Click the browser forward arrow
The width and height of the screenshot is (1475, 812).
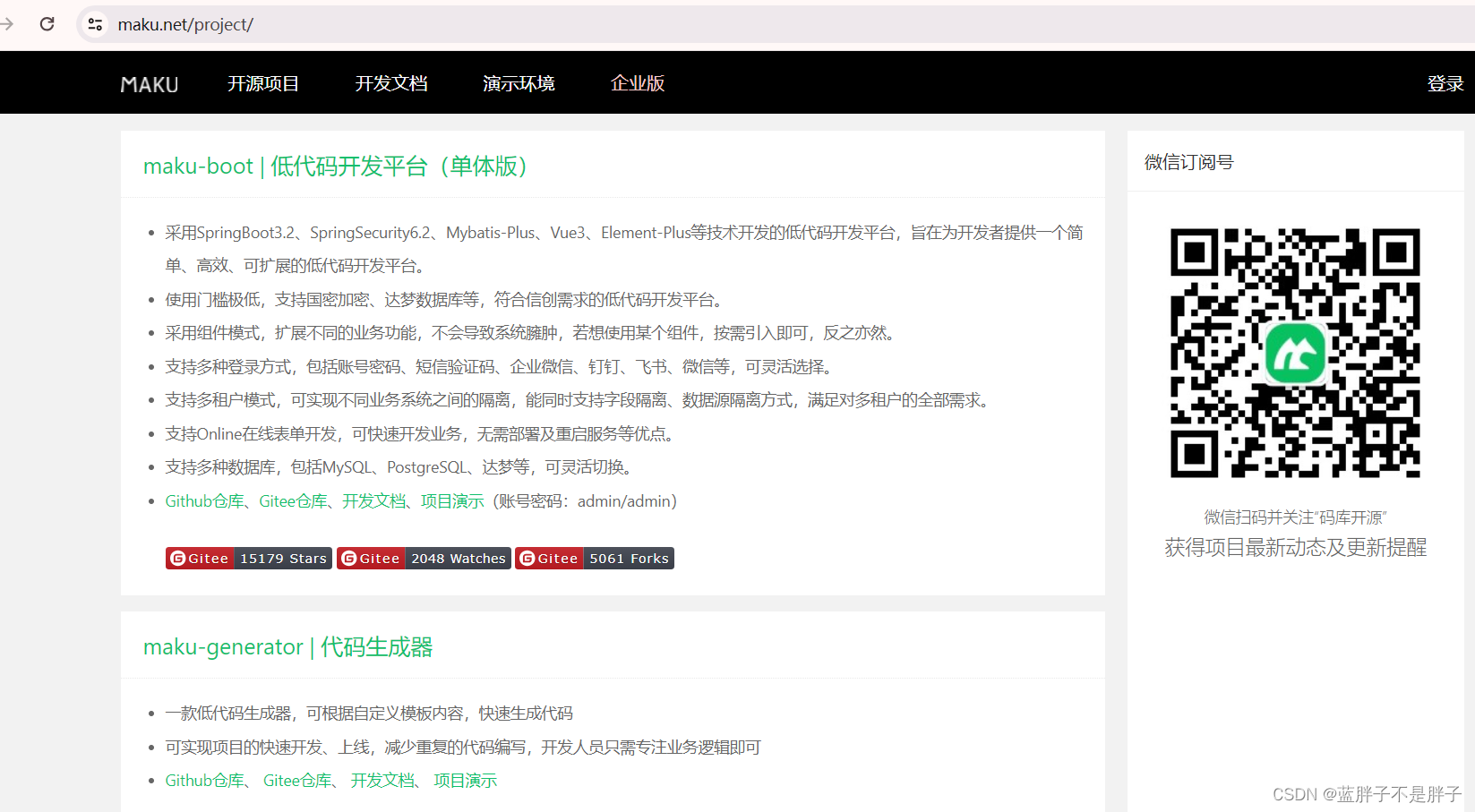pyautogui.click(x=6, y=24)
